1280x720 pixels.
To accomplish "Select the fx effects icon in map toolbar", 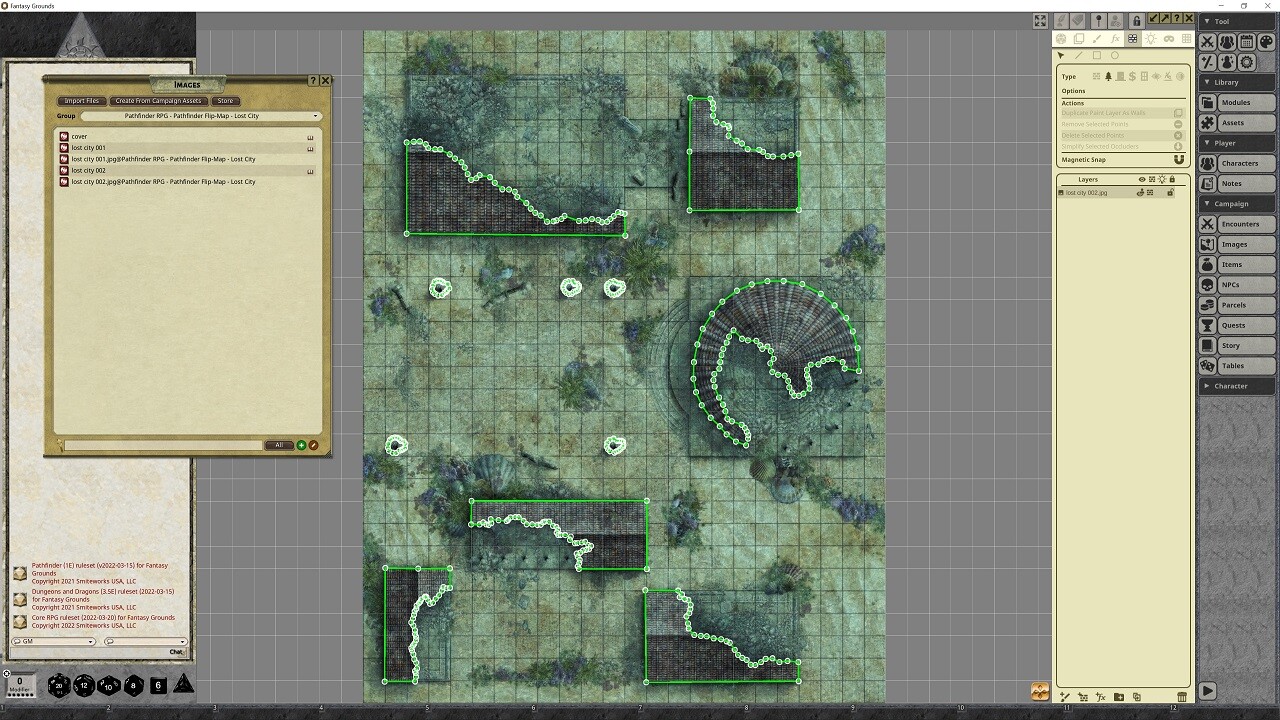I will click(1116, 39).
